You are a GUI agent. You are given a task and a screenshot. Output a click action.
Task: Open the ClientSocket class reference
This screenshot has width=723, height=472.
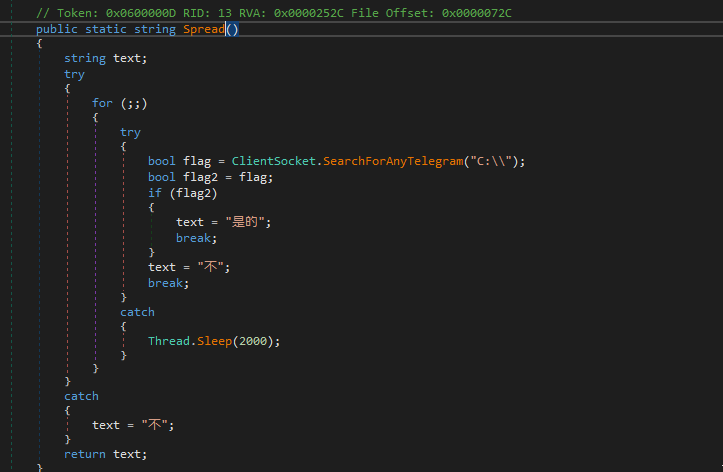273,161
